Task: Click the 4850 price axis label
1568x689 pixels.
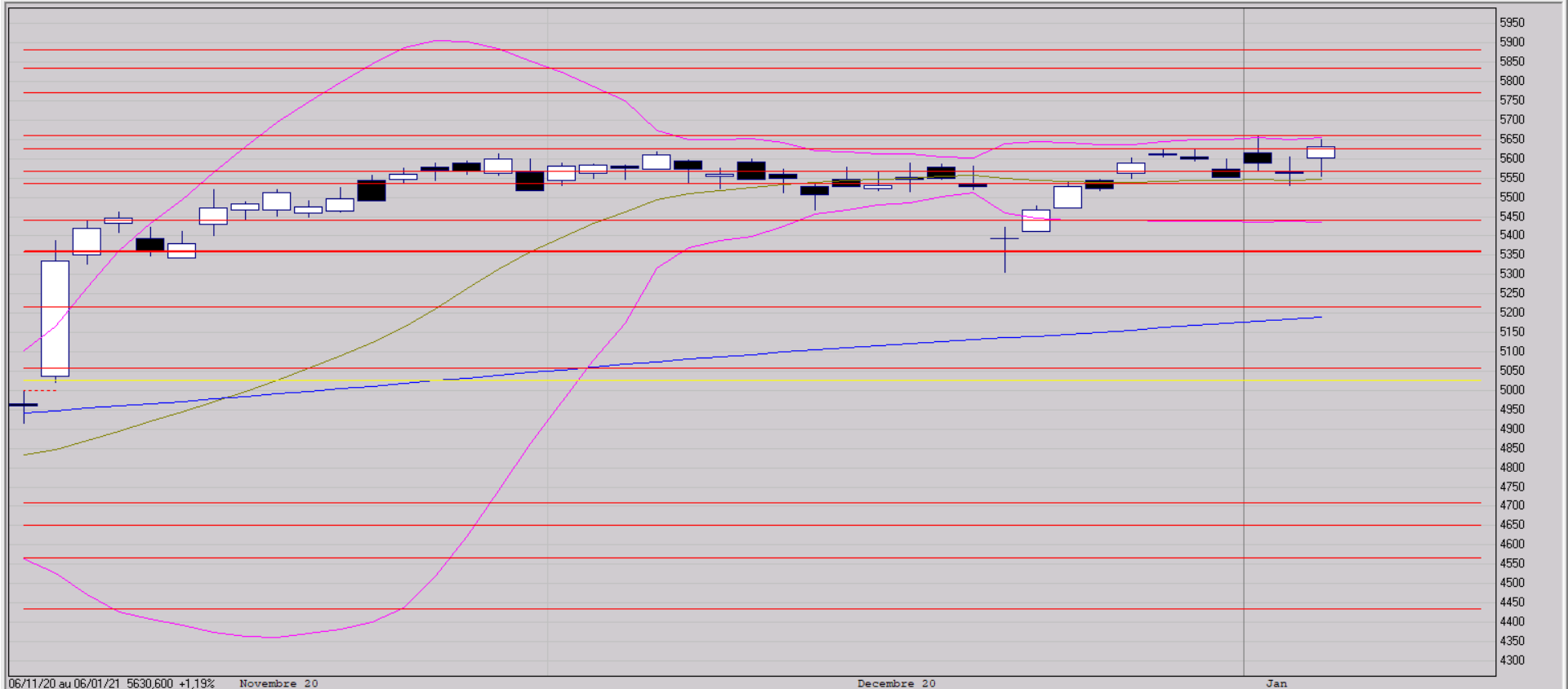Action: [1512, 448]
